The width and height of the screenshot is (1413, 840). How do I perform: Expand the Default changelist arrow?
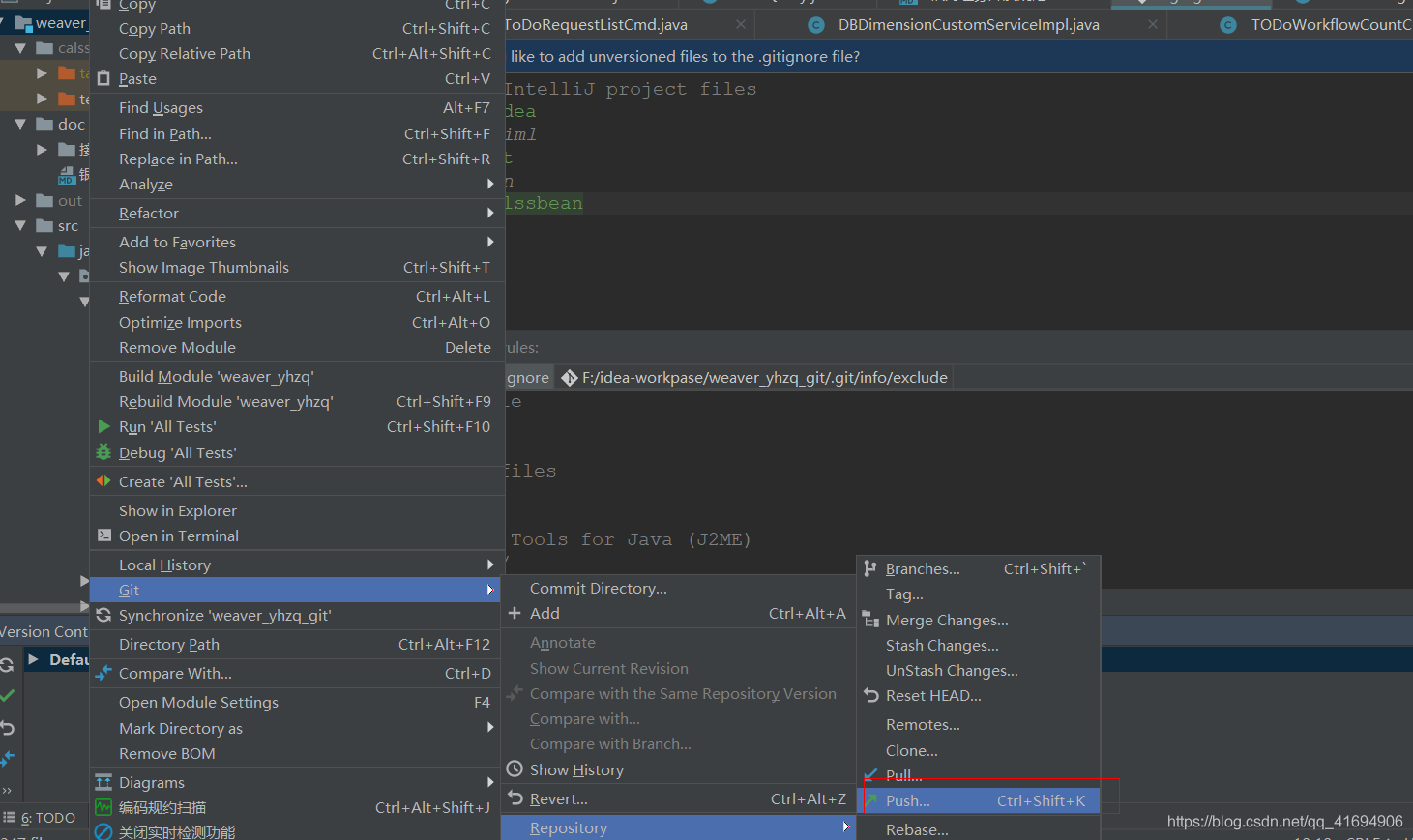click(x=34, y=659)
